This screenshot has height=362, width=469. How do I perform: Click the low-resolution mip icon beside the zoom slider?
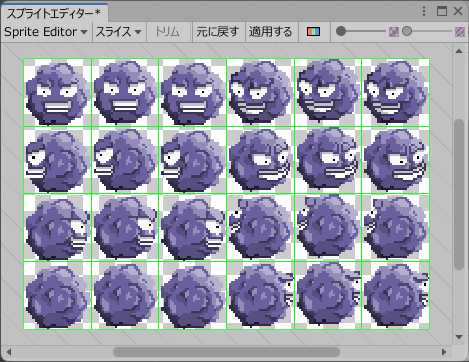point(394,32)
